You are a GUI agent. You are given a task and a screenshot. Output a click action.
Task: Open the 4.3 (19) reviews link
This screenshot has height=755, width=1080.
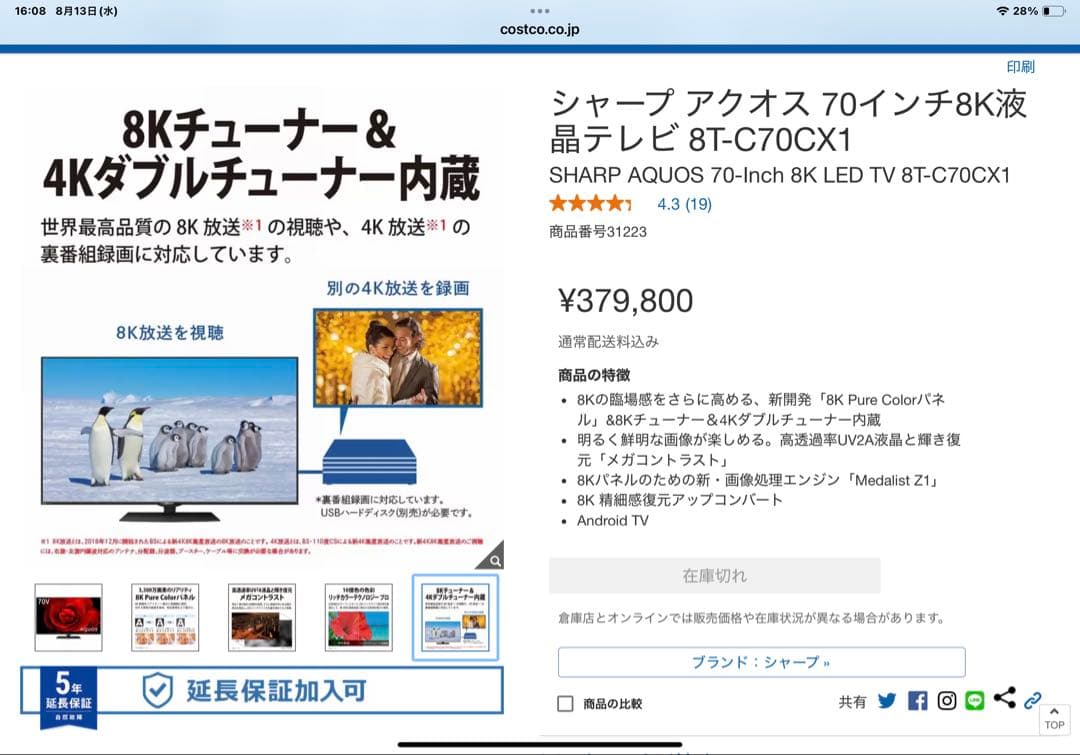(684, 204)
